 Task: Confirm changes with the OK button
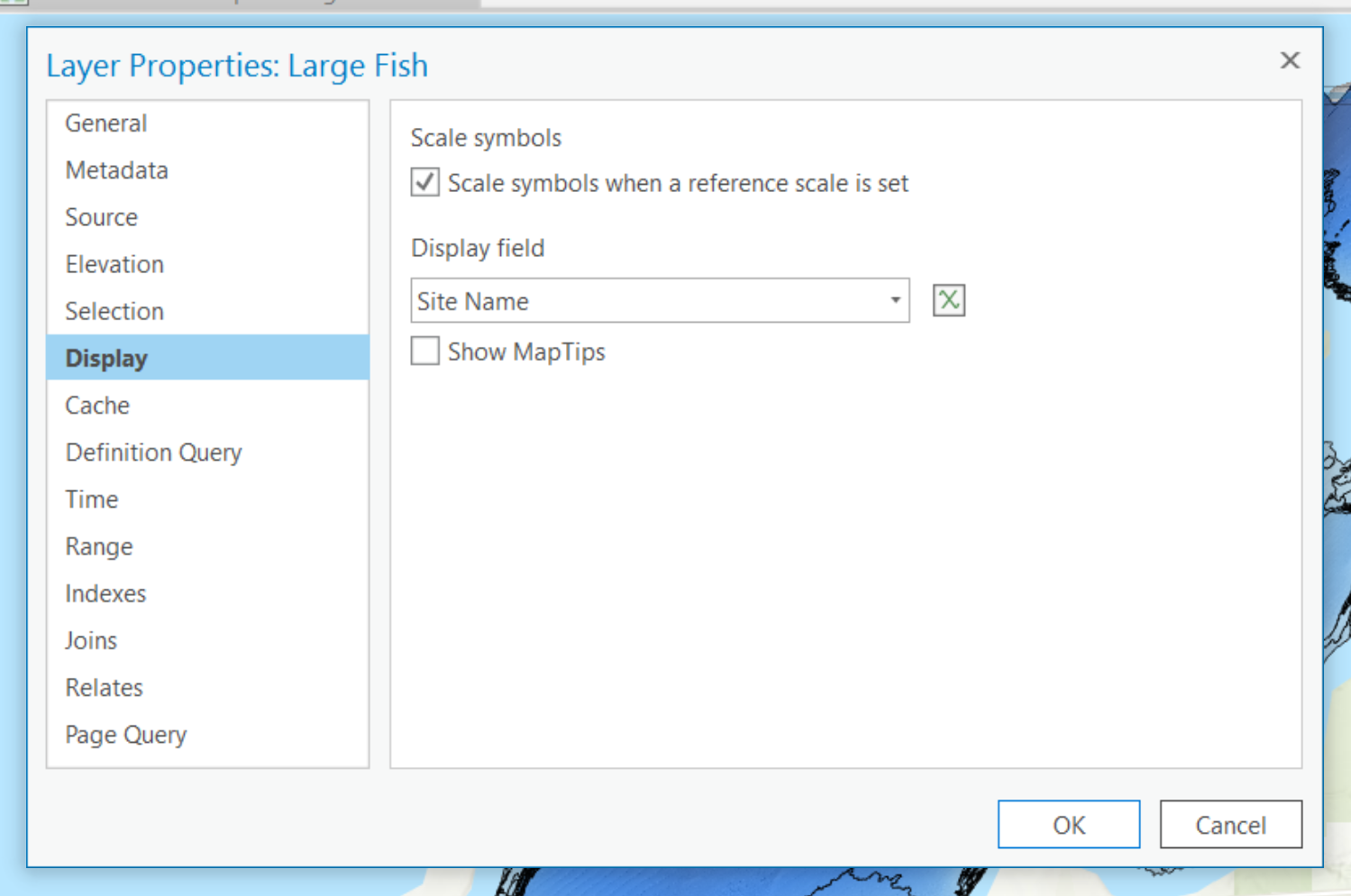(x=1068, y=824)
